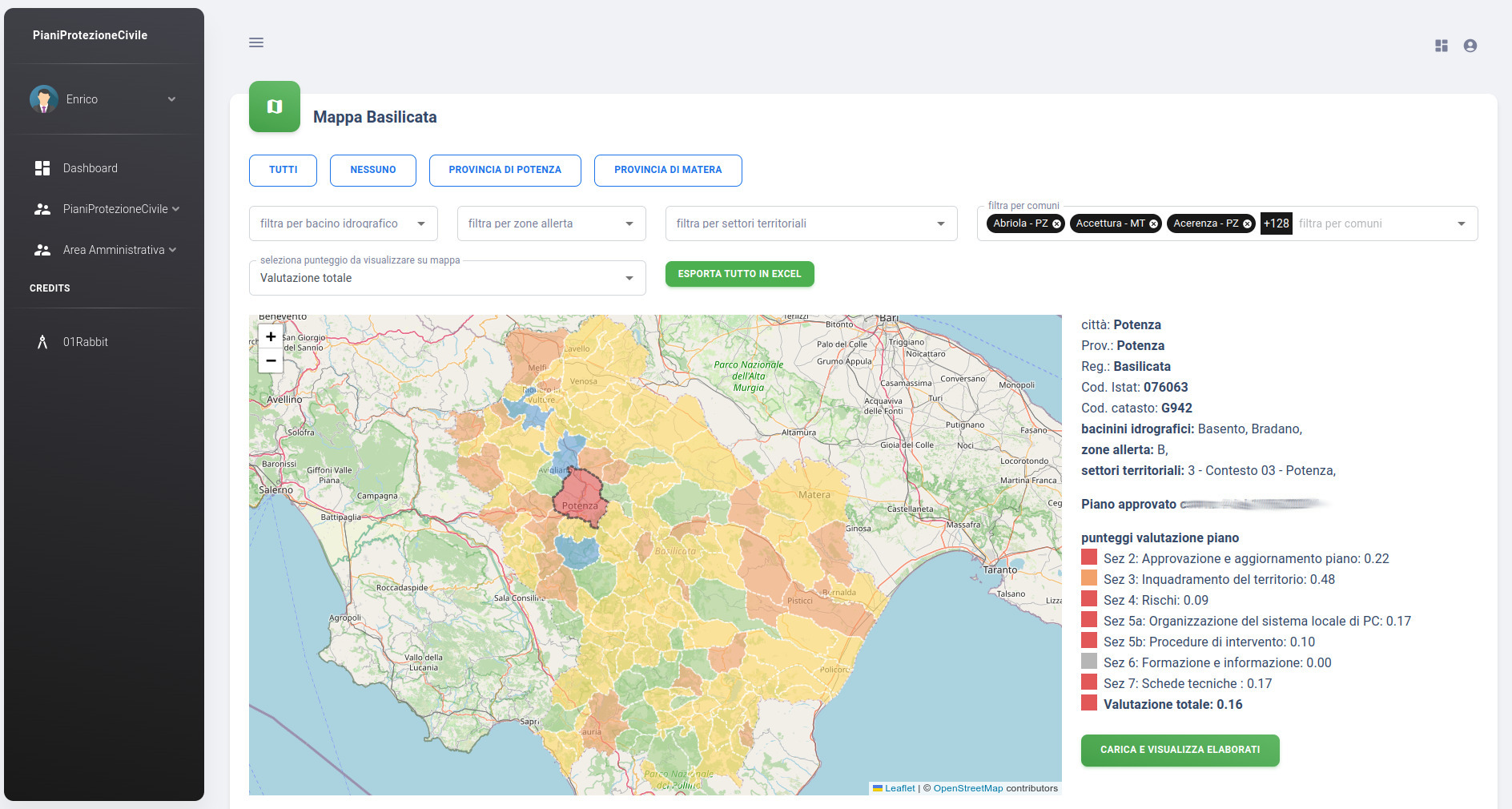The width and height of the screenshot is (1512, 809).
Task: Open the 01Rabbit credits entry
Action: point(104,342)
